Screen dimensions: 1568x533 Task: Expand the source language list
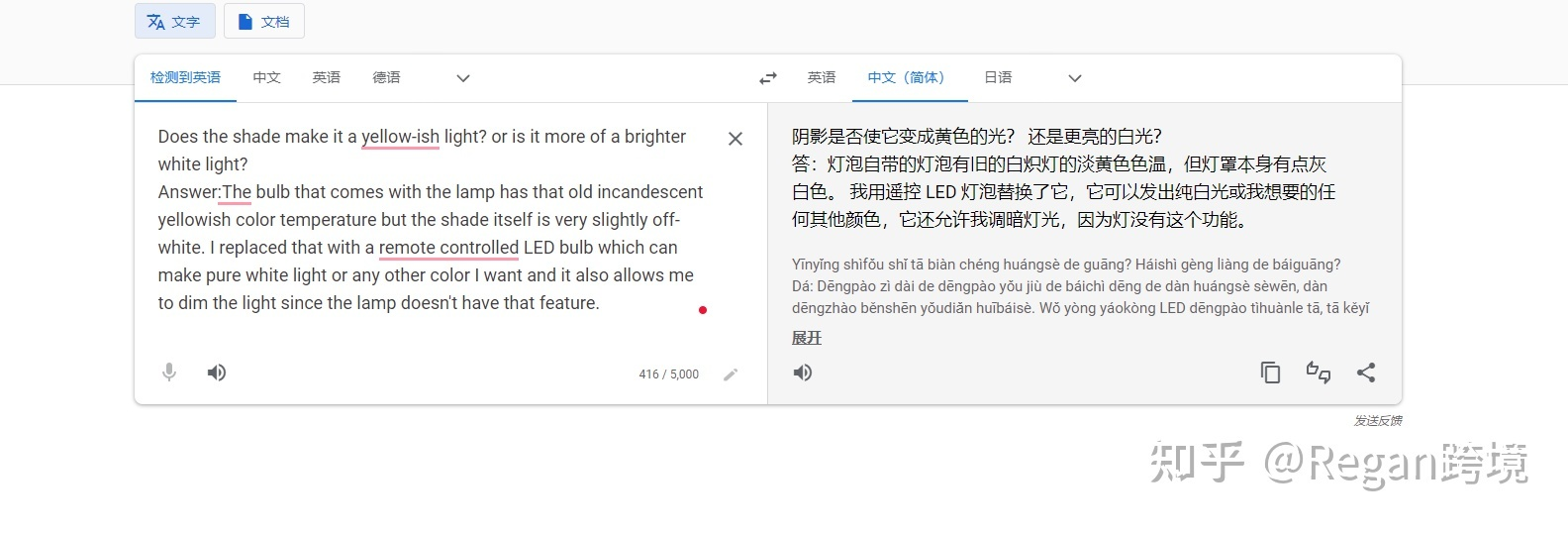click(x=463, y=78)
